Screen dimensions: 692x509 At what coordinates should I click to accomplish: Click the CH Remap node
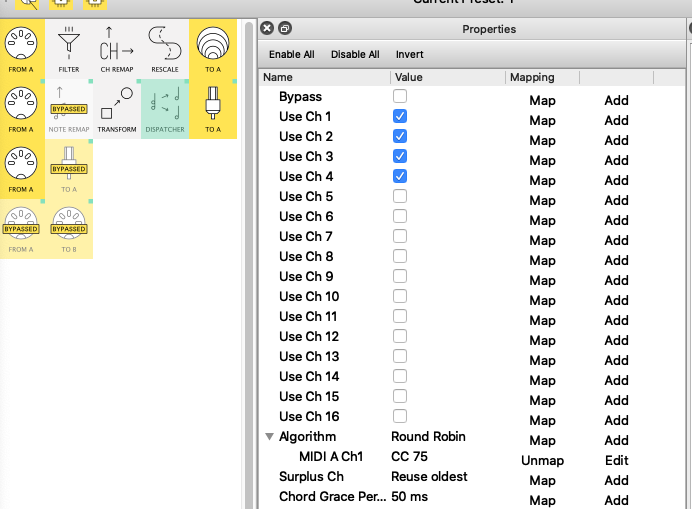pos(117,47)
